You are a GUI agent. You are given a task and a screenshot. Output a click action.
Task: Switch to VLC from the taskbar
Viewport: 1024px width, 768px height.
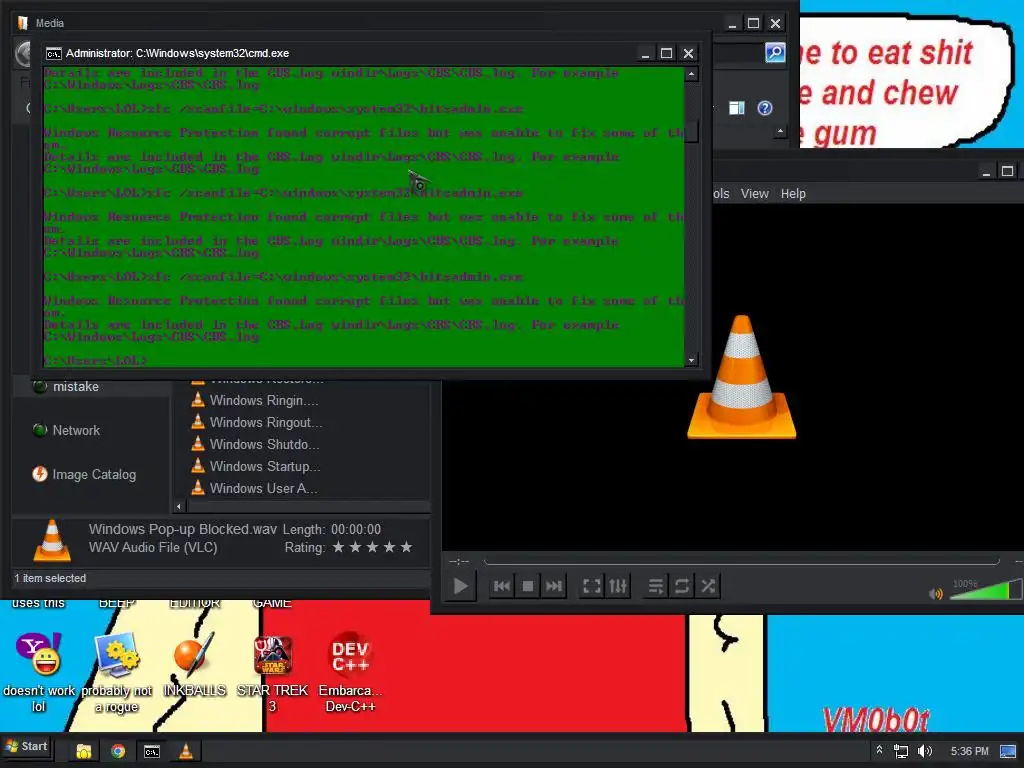coord(186,751)
